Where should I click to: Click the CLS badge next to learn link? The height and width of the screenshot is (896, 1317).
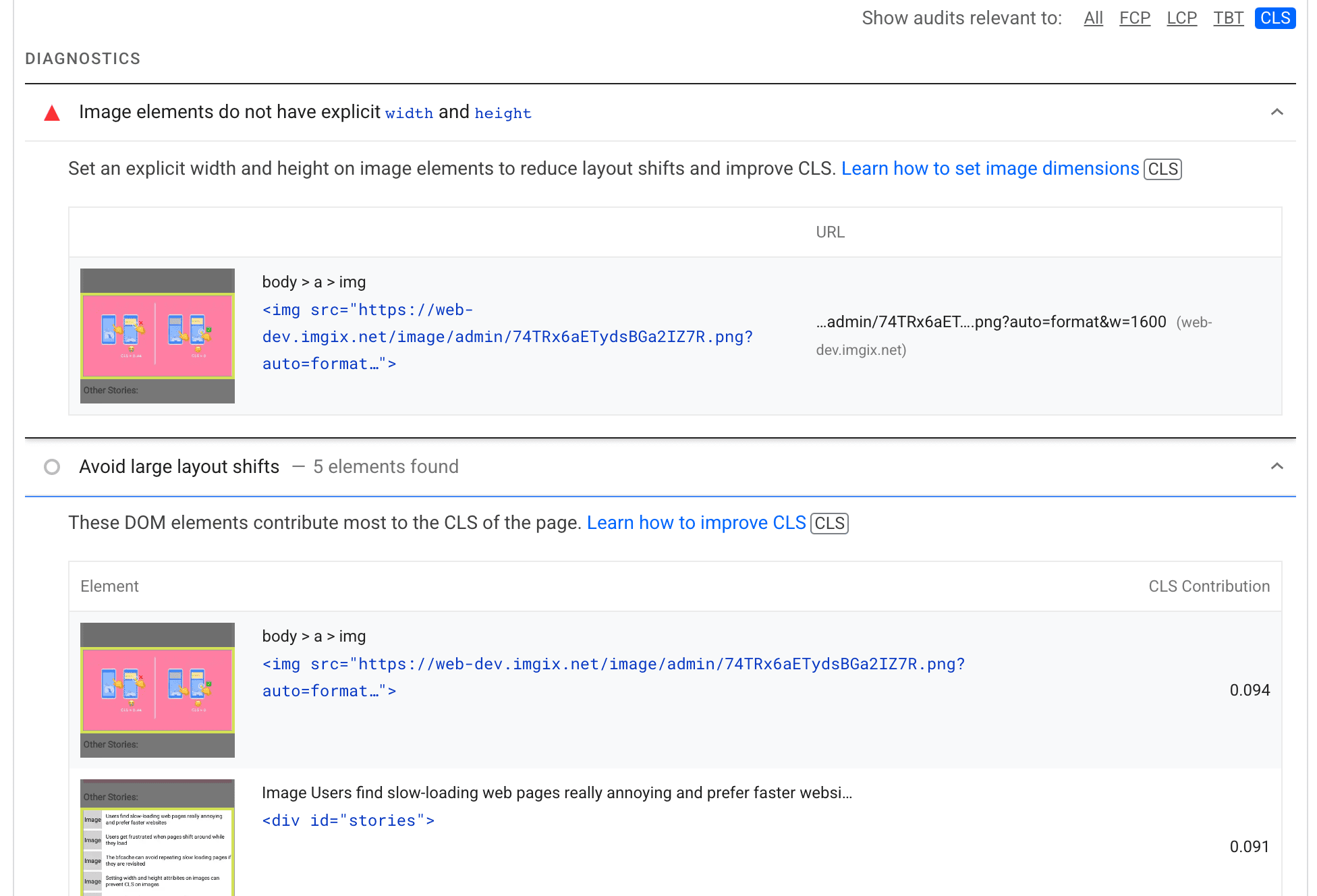click(x=1163, y=168)
